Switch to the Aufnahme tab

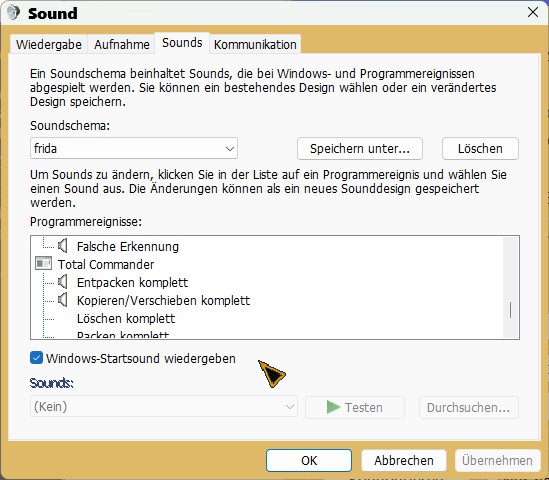click(121, 44)
